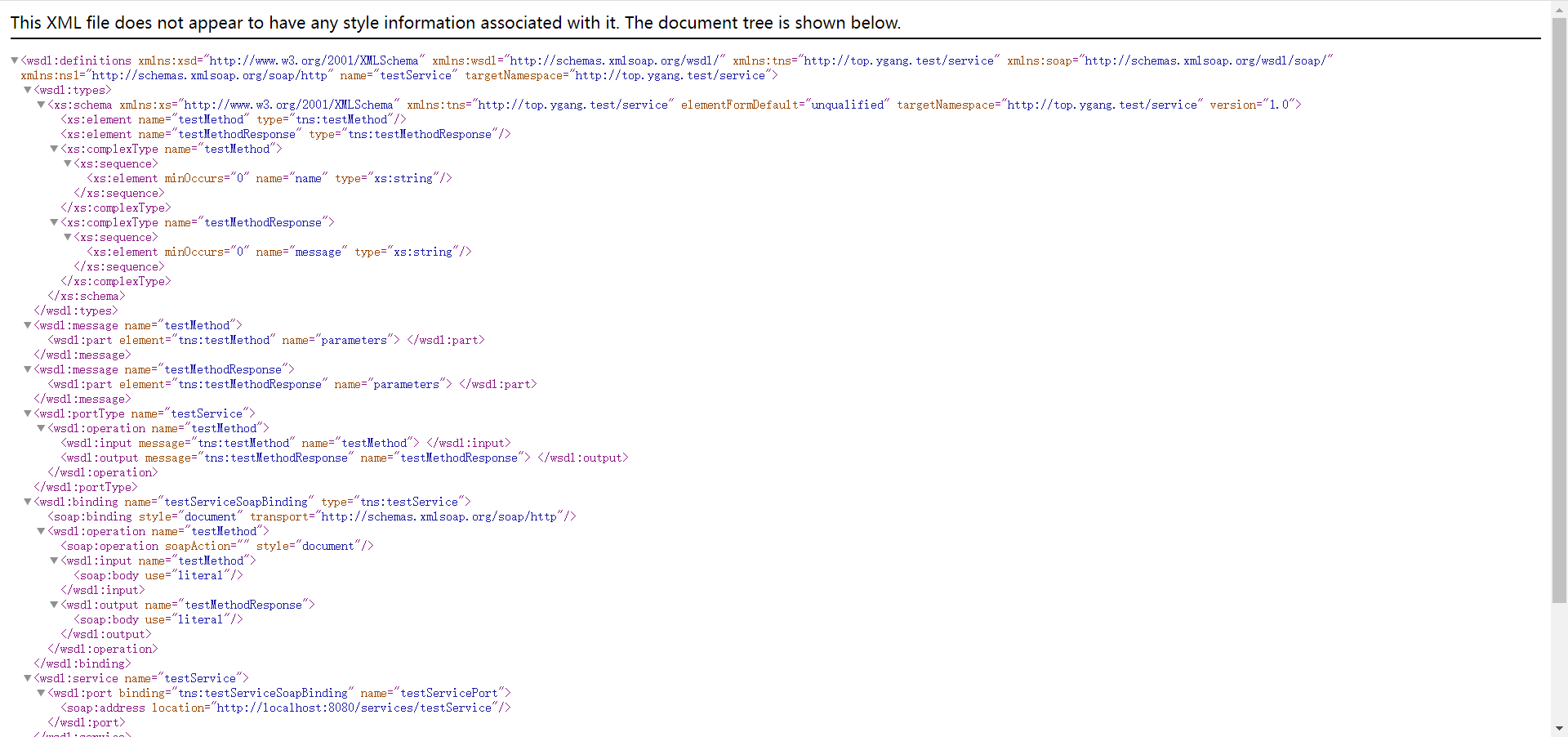Viewport: 1568px width, 737px height.
Task: Collapse xs:complexType named testMethod
Action: (54, 149)
